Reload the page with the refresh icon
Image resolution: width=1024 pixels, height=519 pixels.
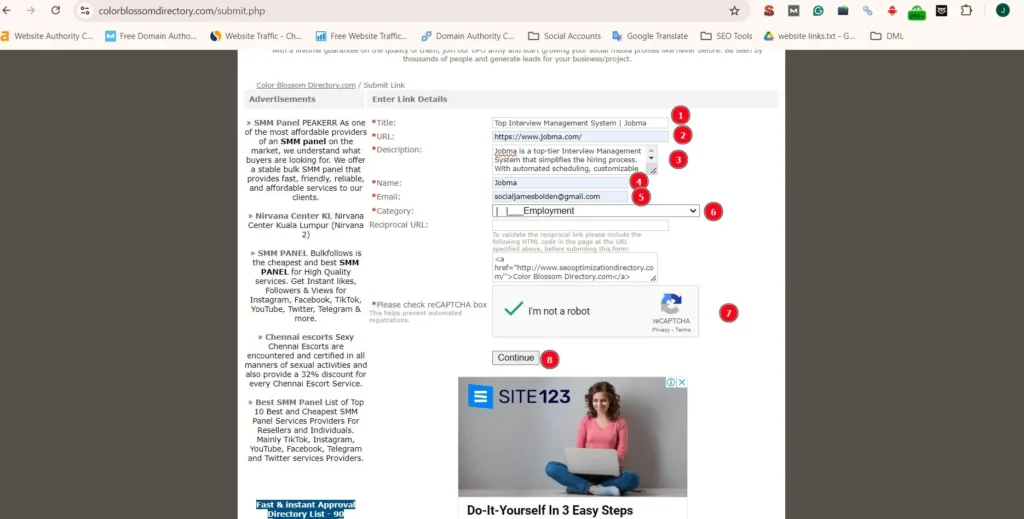[x=56, y=10]
